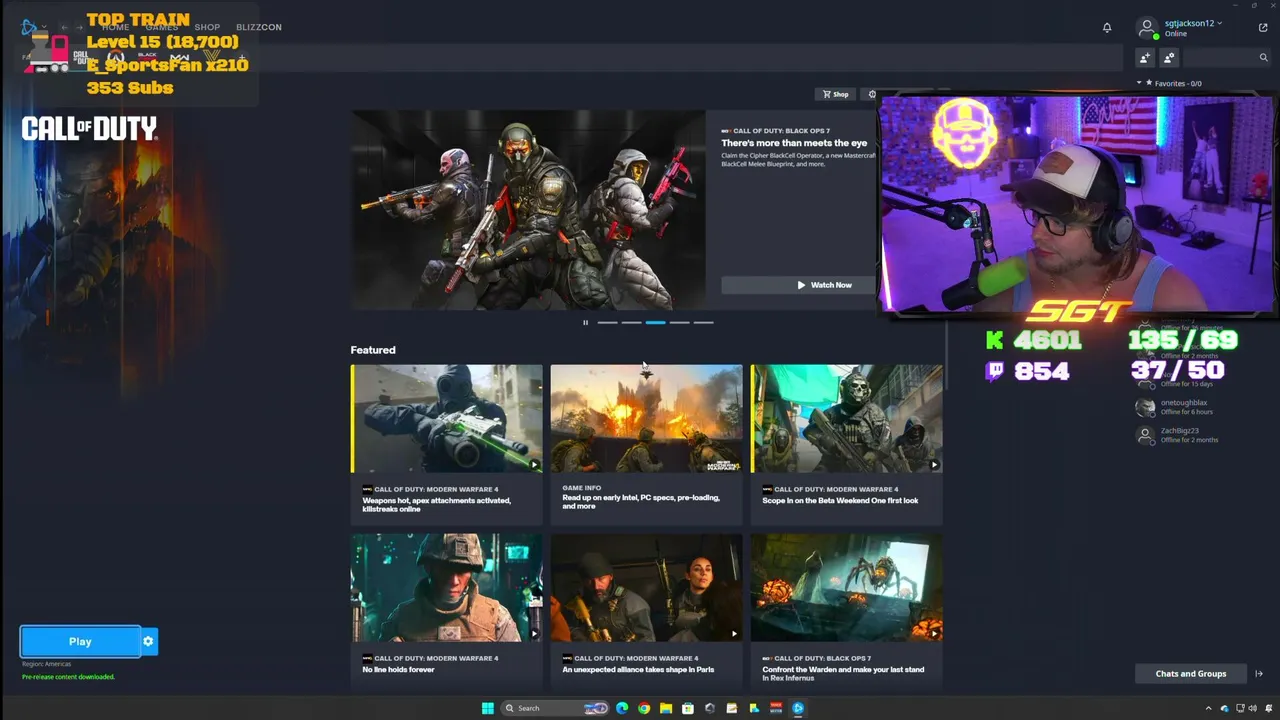Click the blue Play button
1280x720 pixels.
pos(80,641)
